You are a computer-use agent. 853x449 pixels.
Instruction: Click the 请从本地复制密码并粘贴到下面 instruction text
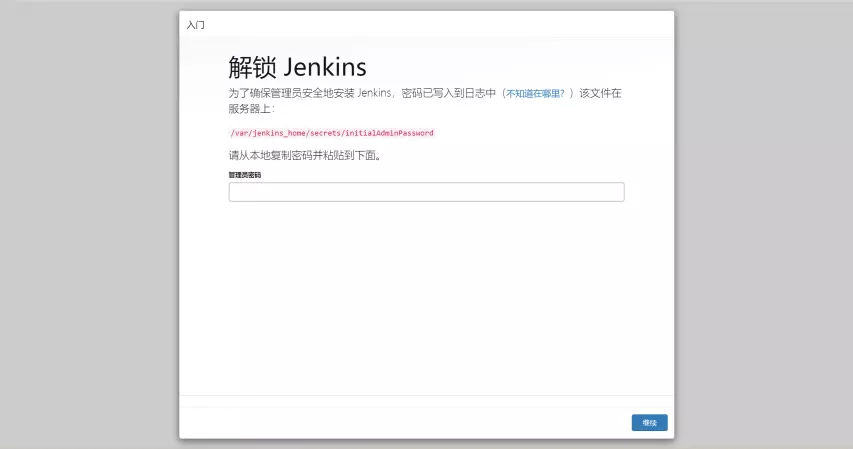tap(304, 156)
